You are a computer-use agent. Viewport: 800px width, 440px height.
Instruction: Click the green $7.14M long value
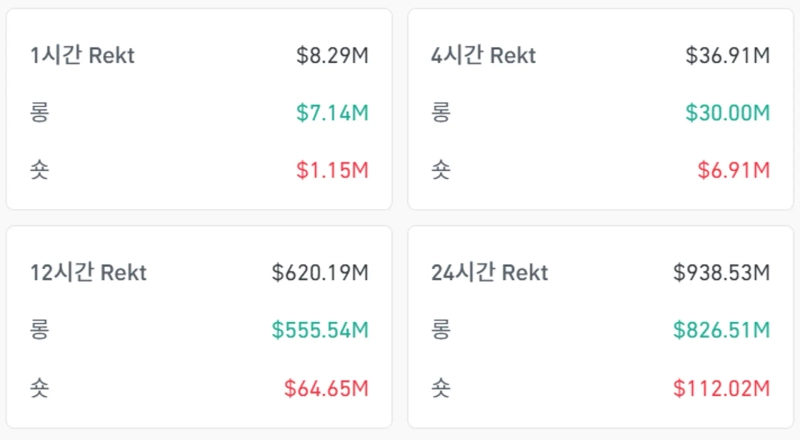tap(332, 113)
